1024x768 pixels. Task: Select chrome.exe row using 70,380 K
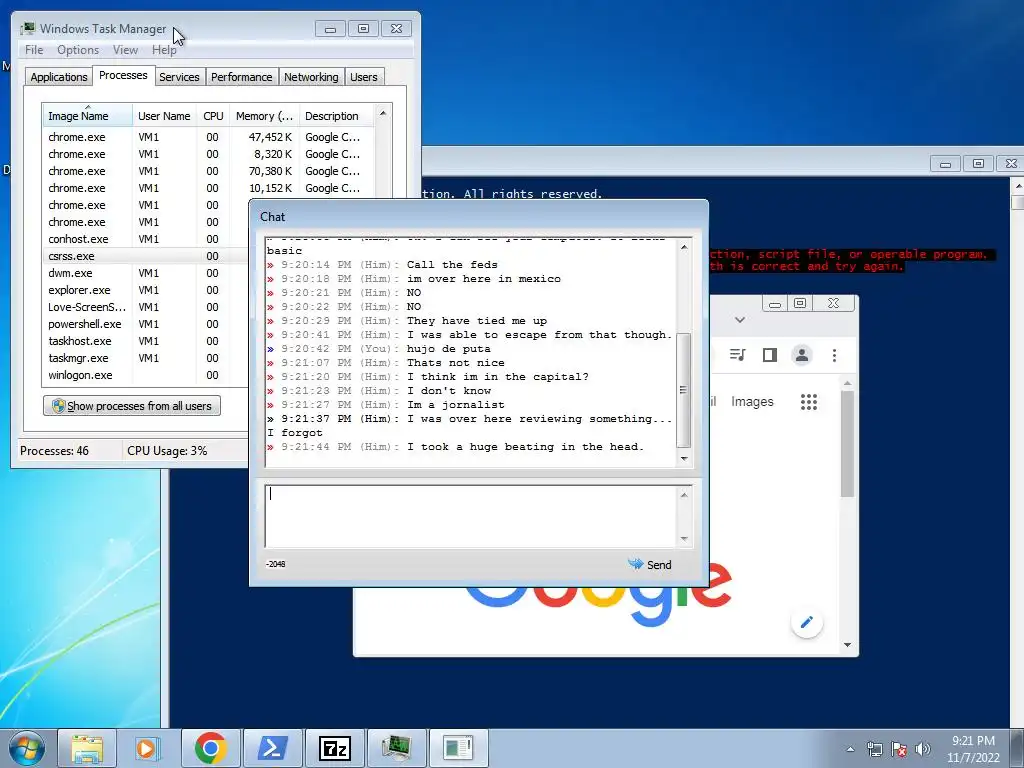click(x=209, y=171)
